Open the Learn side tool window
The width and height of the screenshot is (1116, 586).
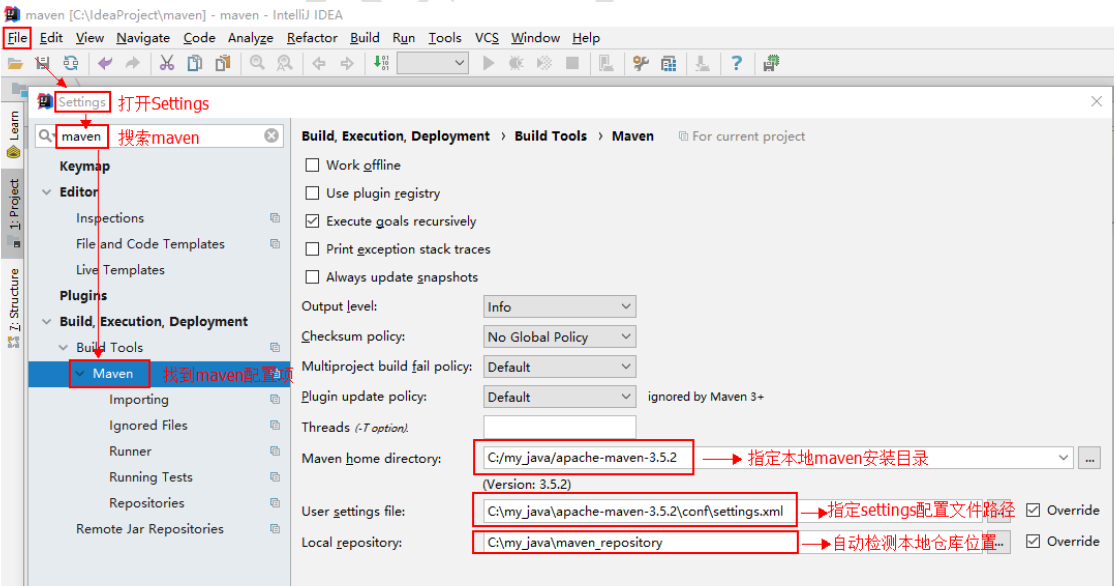14,134
